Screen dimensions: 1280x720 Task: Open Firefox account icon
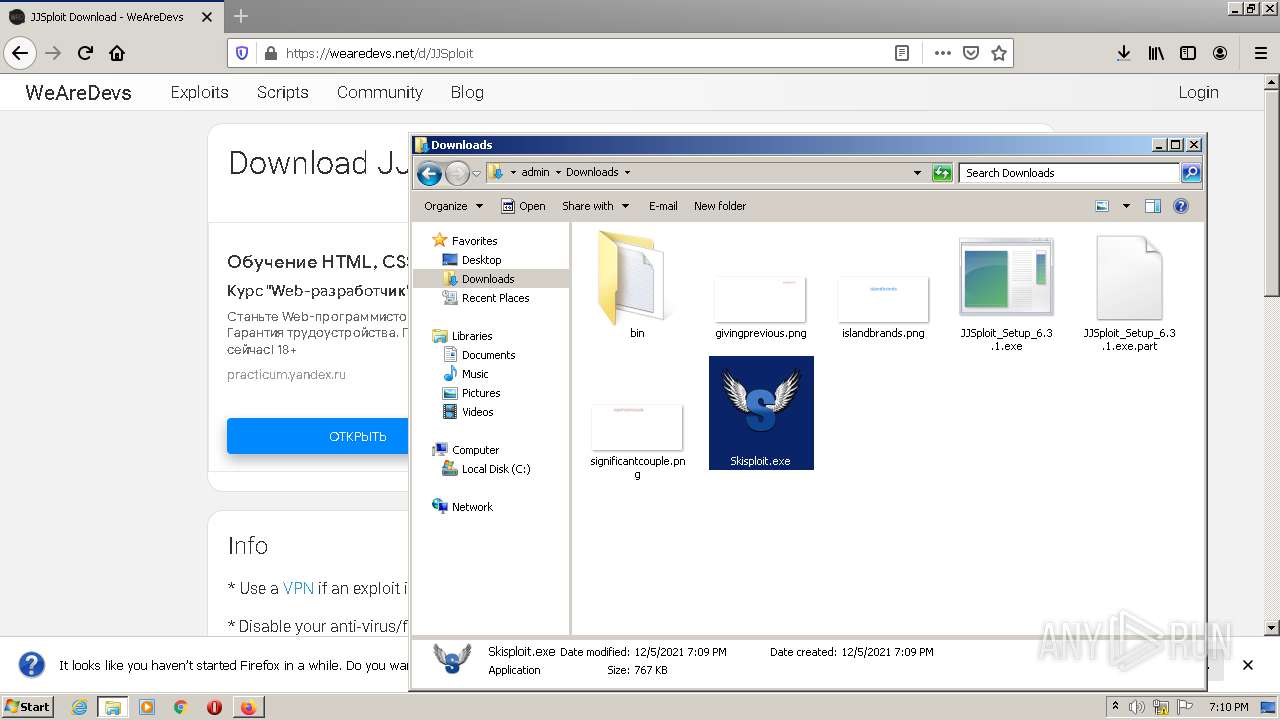click(x=1220, y=53)
